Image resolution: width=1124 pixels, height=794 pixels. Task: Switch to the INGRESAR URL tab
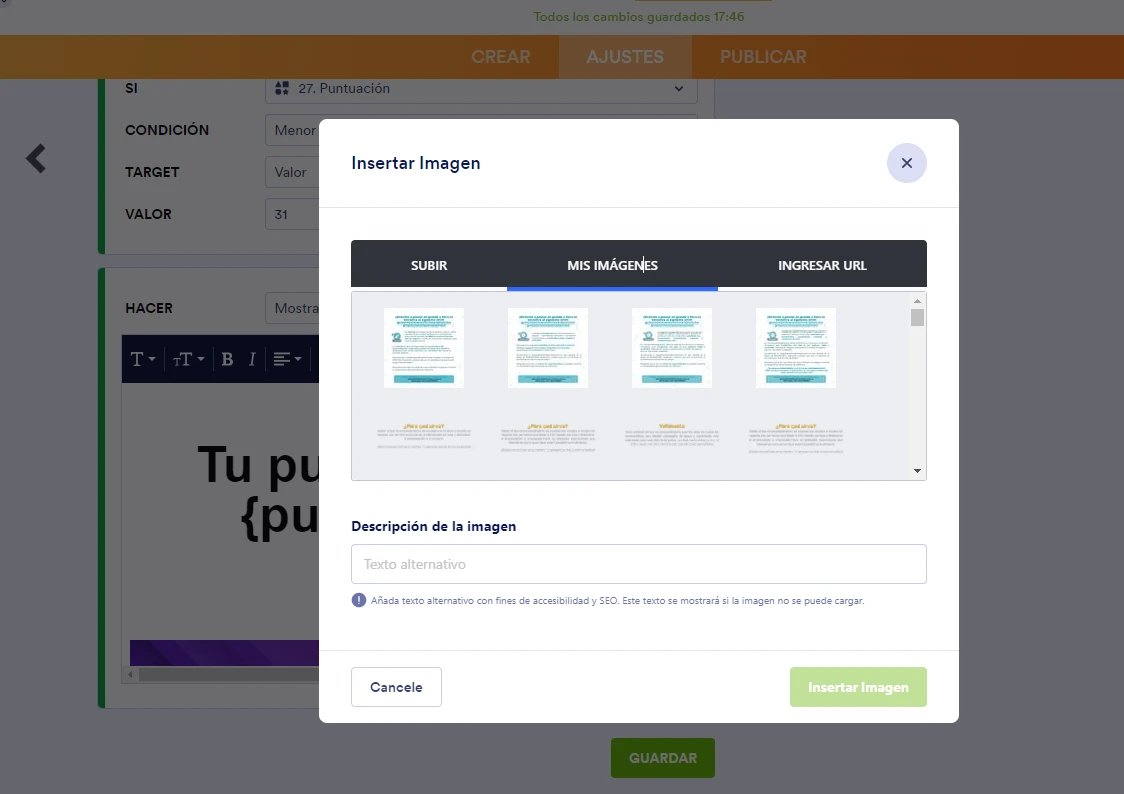[821, 265]
